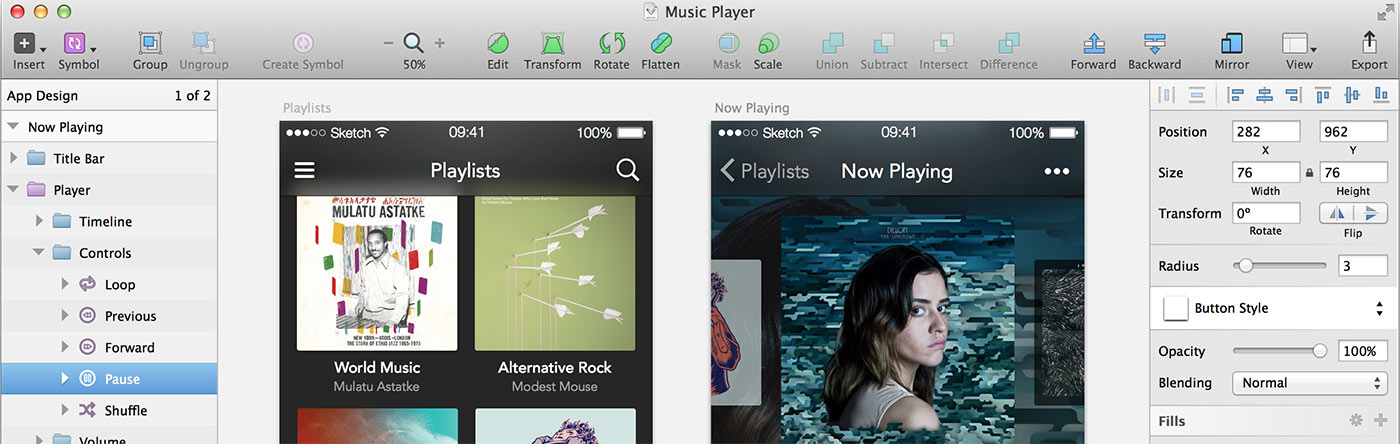Click the Rotate degrees input field

1265,213
